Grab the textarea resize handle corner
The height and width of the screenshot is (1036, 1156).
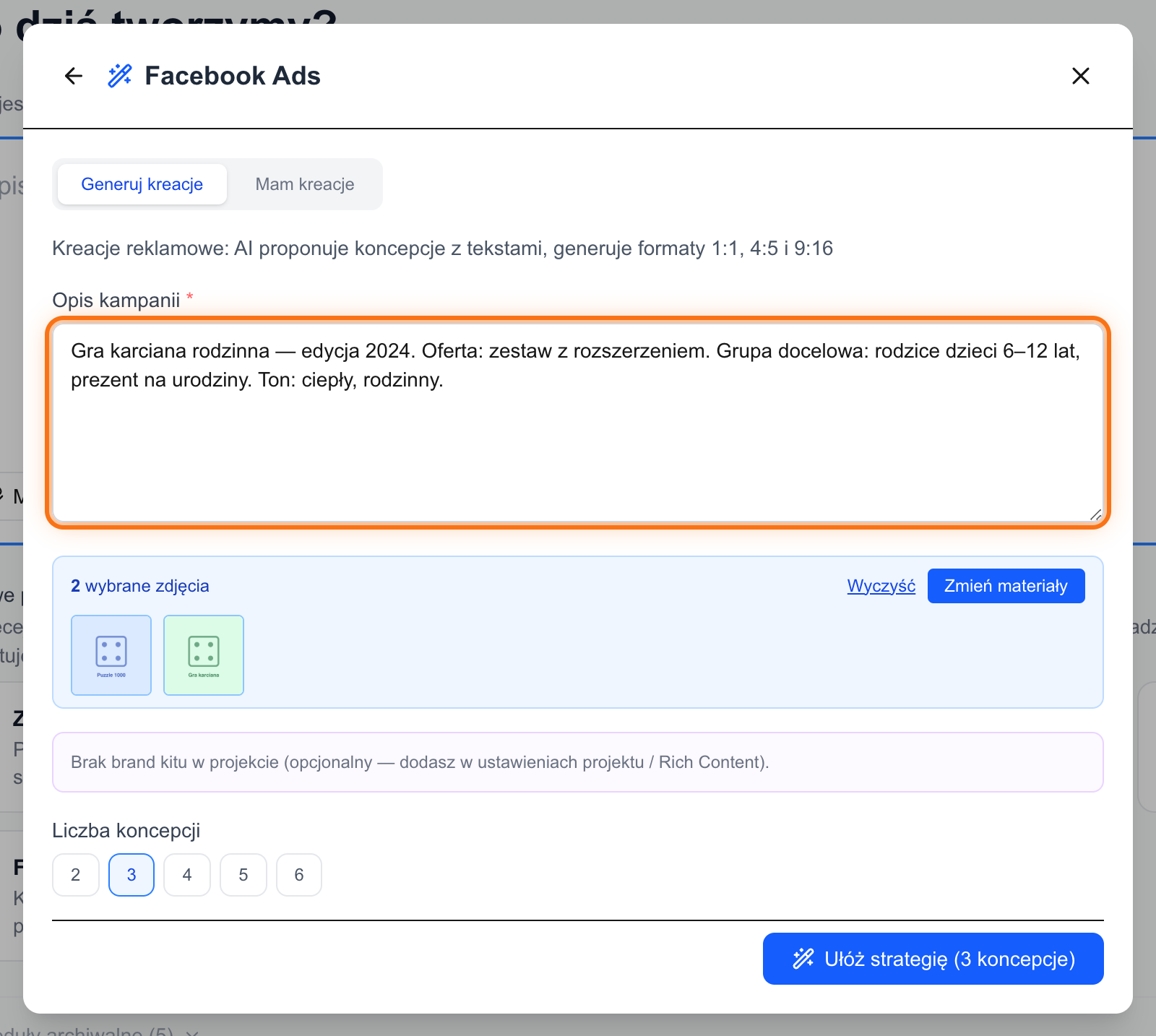pos(1095,514)
